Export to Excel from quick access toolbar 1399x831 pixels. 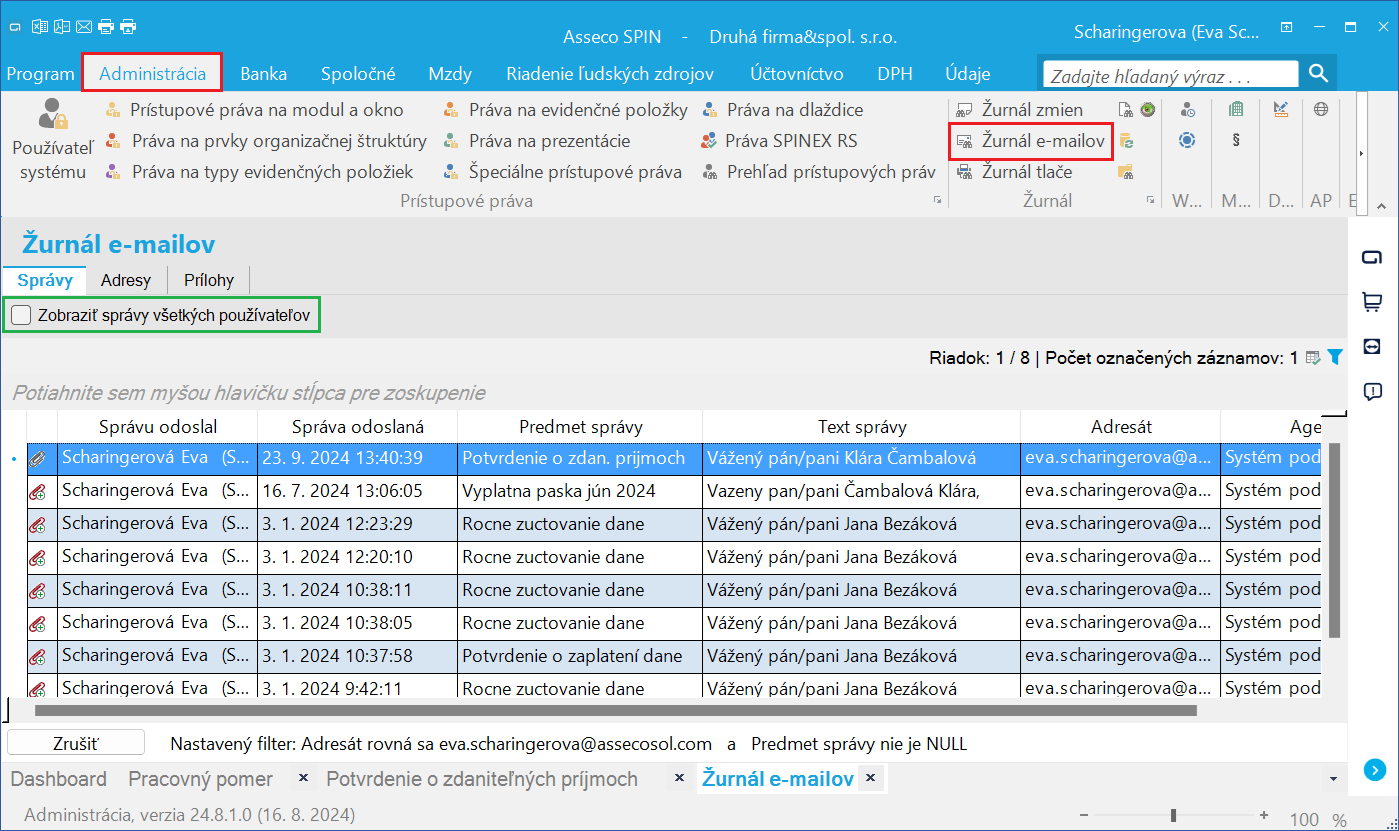(41, 27)
